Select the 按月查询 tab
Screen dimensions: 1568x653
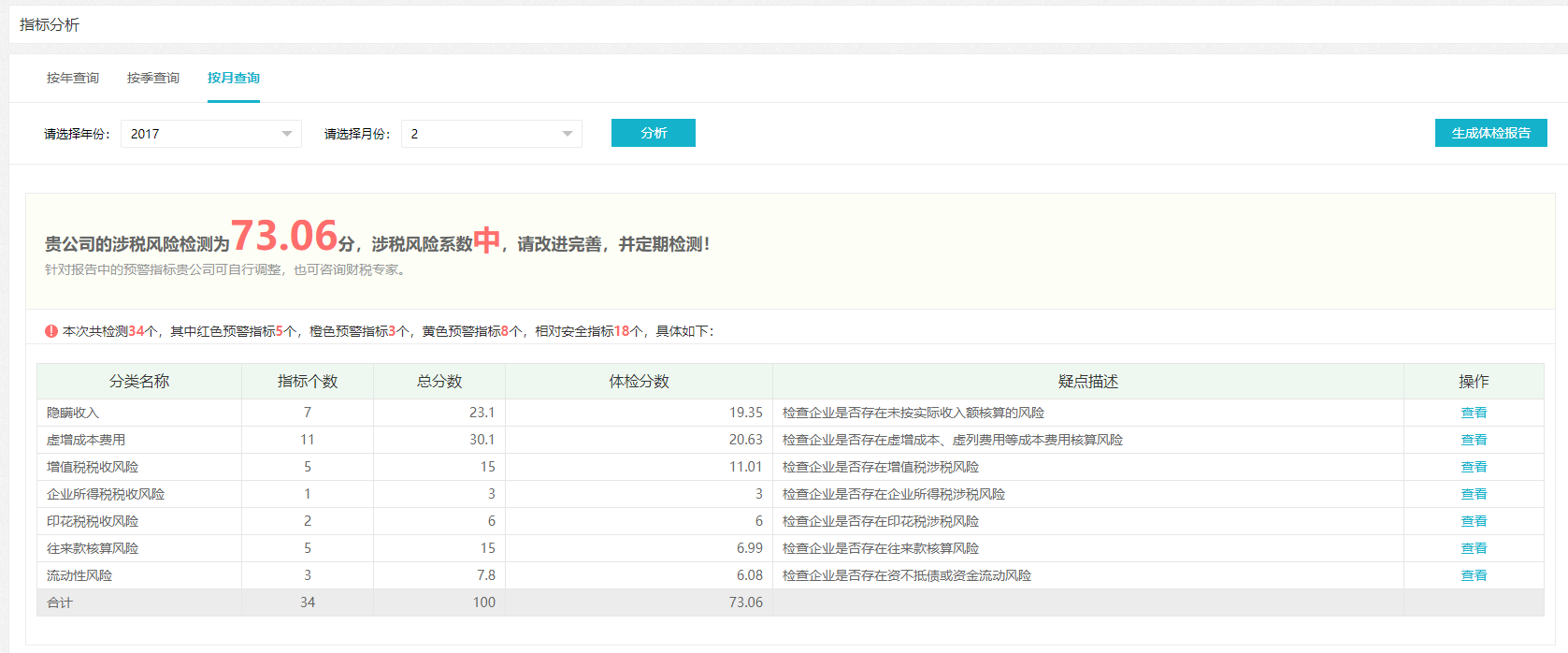click(x=234, y=78)
